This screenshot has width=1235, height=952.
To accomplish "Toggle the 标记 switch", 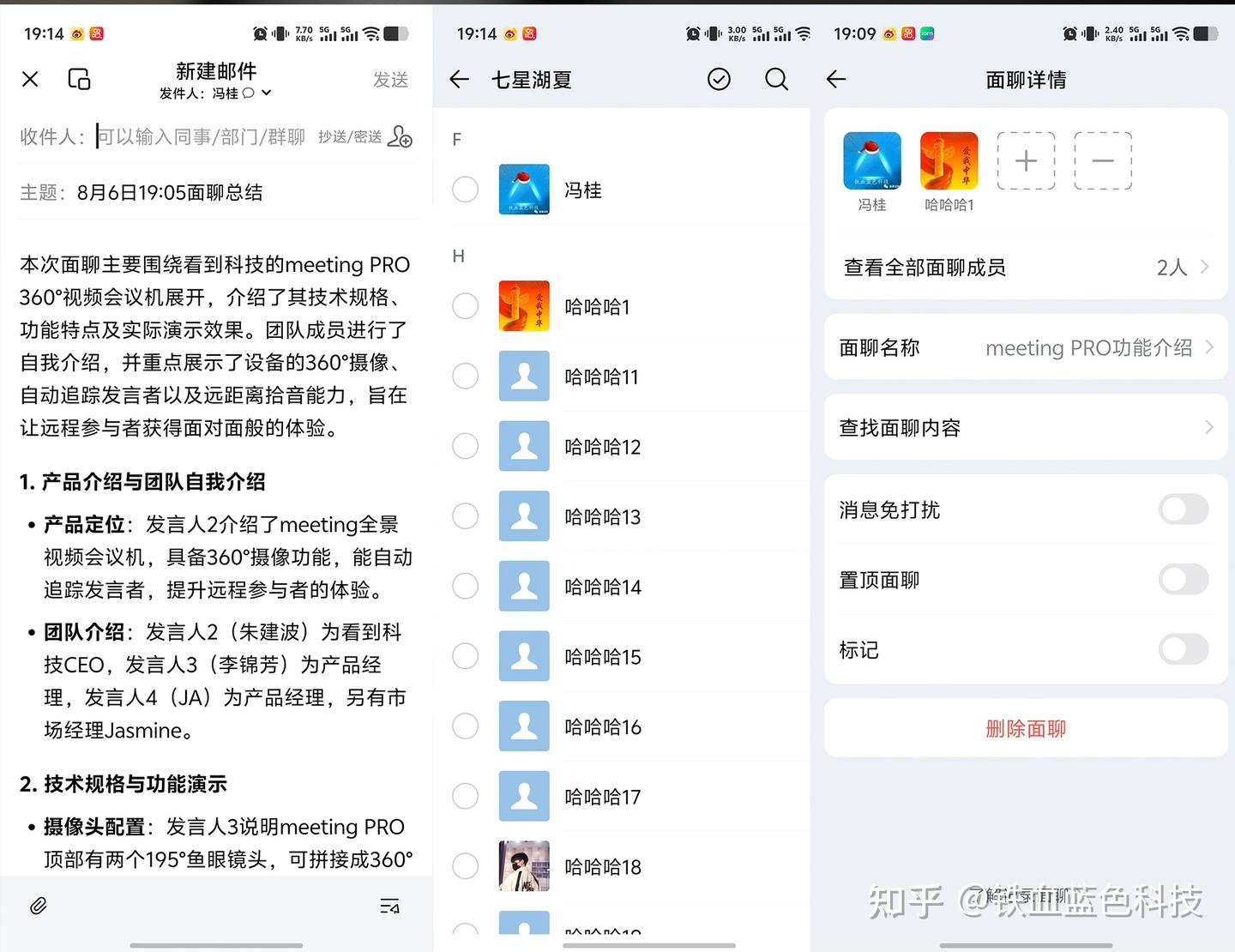I will click(1184, 649).
